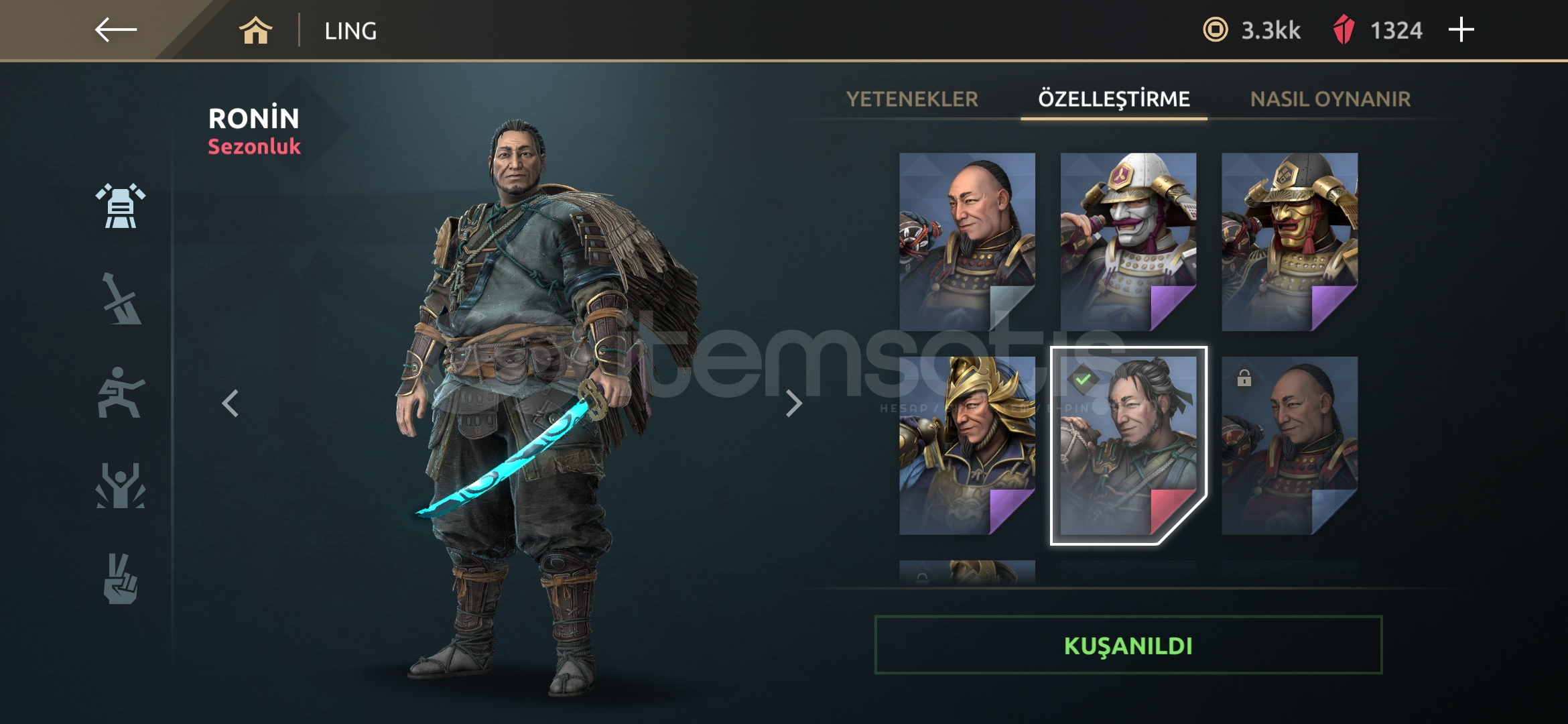1568x724 pixels.
Task: Choose the red demon mask samurai skin
Action: (1289, 242)
